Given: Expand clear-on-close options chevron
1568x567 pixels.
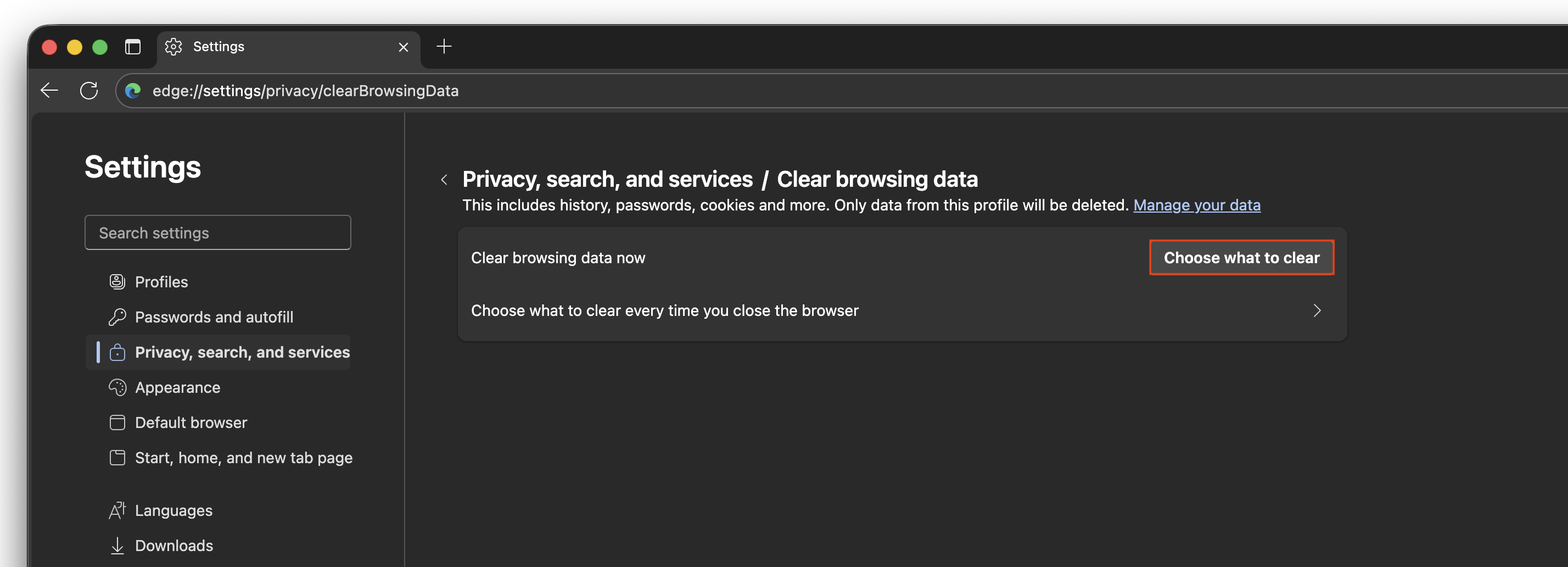Looking at the screenshot, I should point(1317,310).
